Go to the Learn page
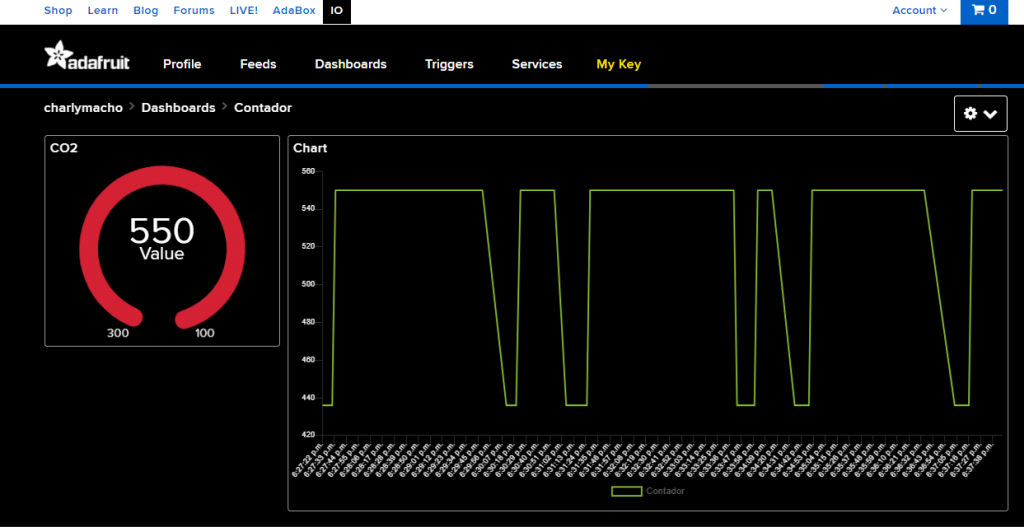This screenshot has width=1024, height=527. (x=102, y=11)
